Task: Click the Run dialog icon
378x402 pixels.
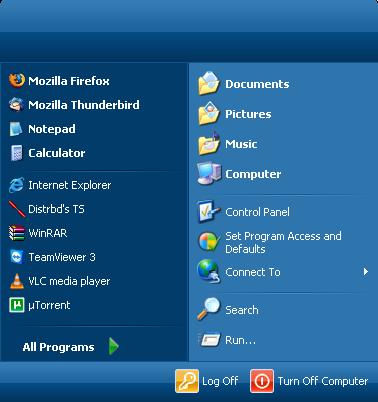Action: click(x=210, y=340)
